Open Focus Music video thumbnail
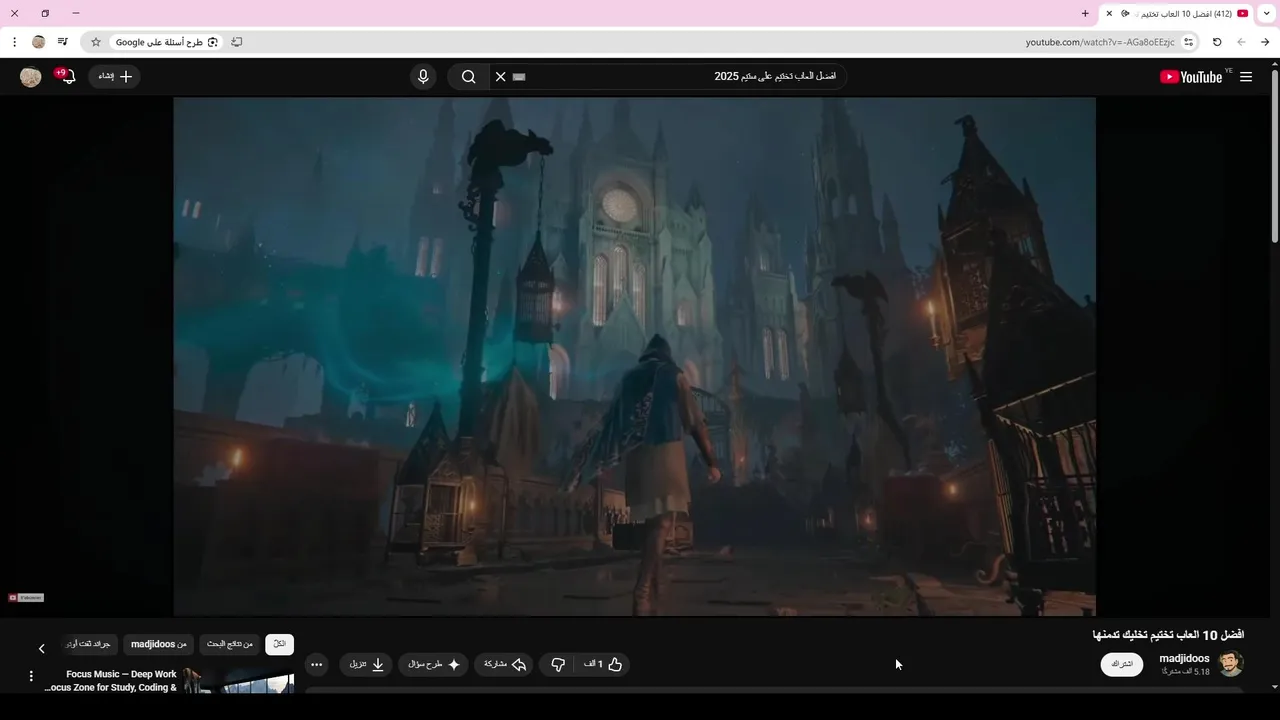1280x720 pixels. [239, 681]
